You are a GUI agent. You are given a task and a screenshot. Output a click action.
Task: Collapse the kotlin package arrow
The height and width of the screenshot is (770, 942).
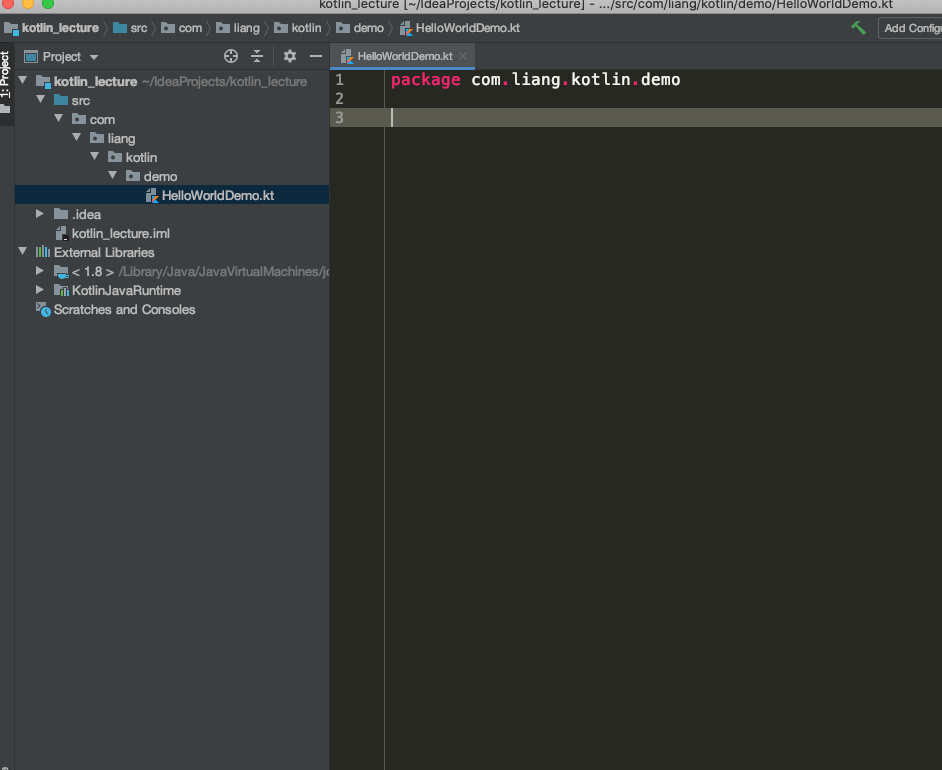coord(95,156)
